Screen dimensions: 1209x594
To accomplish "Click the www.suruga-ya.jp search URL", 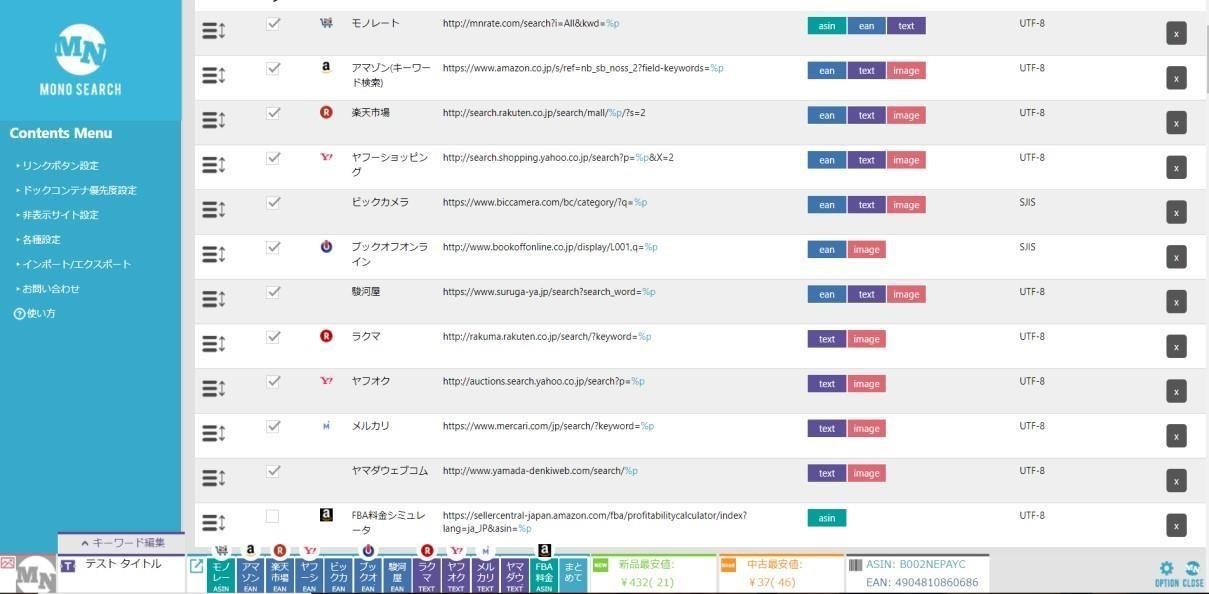I will [x=549, y=292].
